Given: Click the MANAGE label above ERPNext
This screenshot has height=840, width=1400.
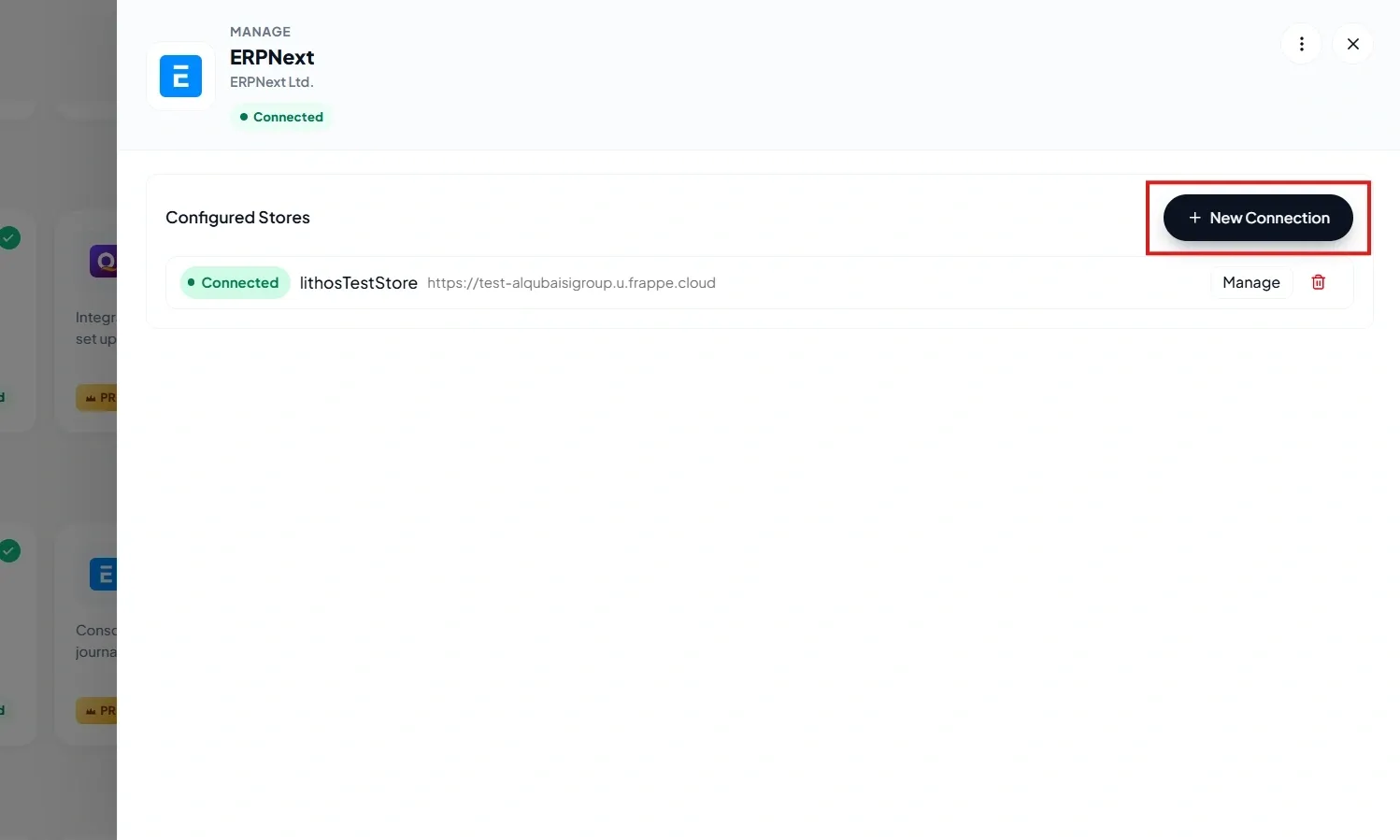Looking at the screenshot, I should 260,32.
